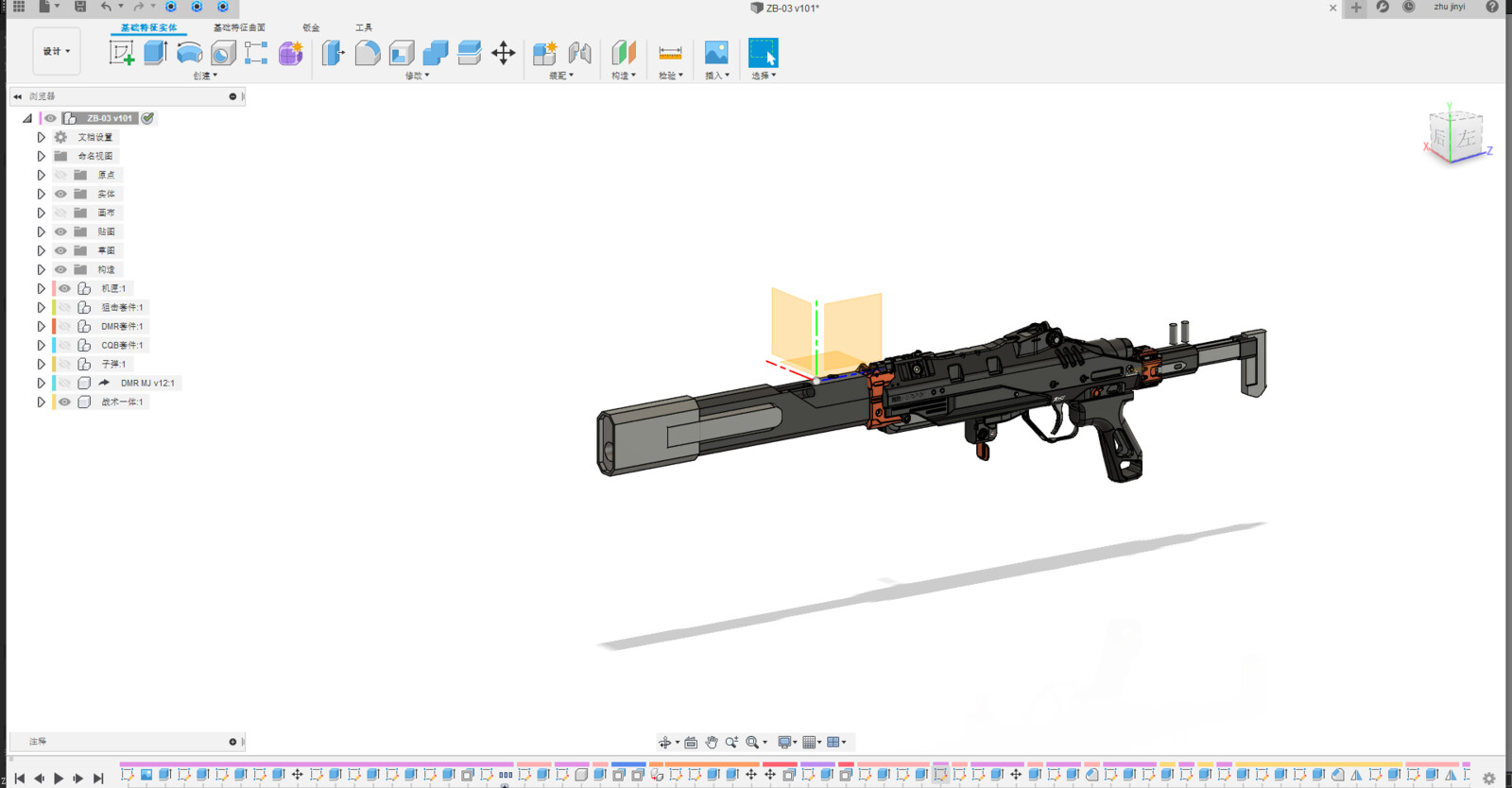Open the Viewports layout icon
This screenshot has height=788, width=1512.
coord(833,743)
